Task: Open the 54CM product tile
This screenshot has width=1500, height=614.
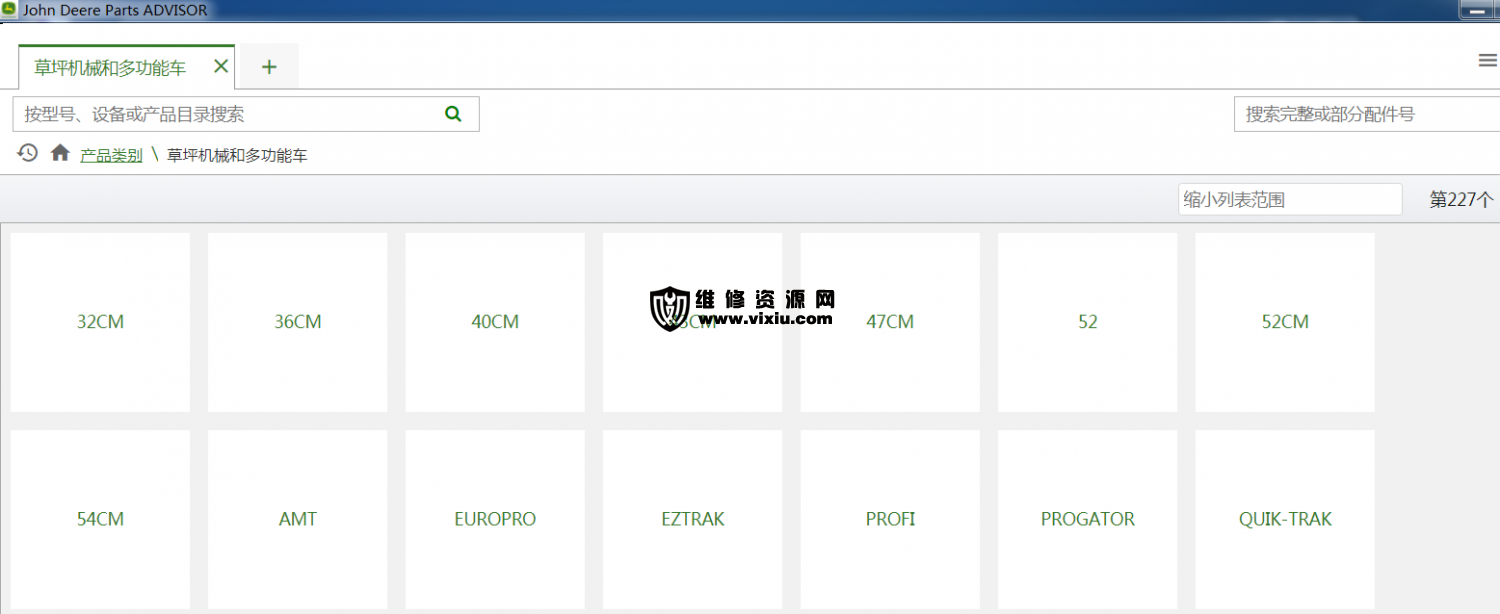Action: (100, 519)
